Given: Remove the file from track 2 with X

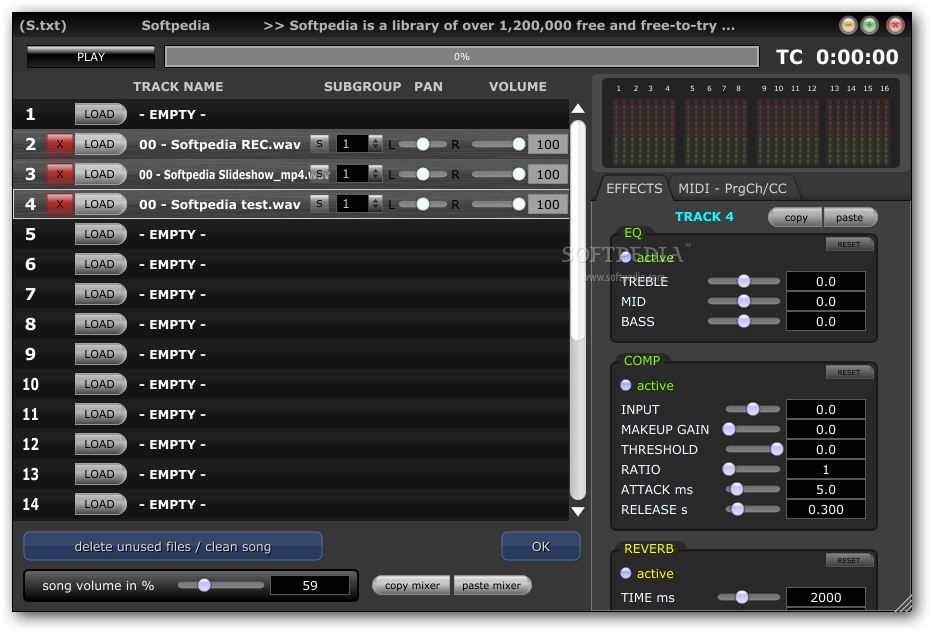Looking at the screenshot, I should pyautogui.click(x=59, y=144).
